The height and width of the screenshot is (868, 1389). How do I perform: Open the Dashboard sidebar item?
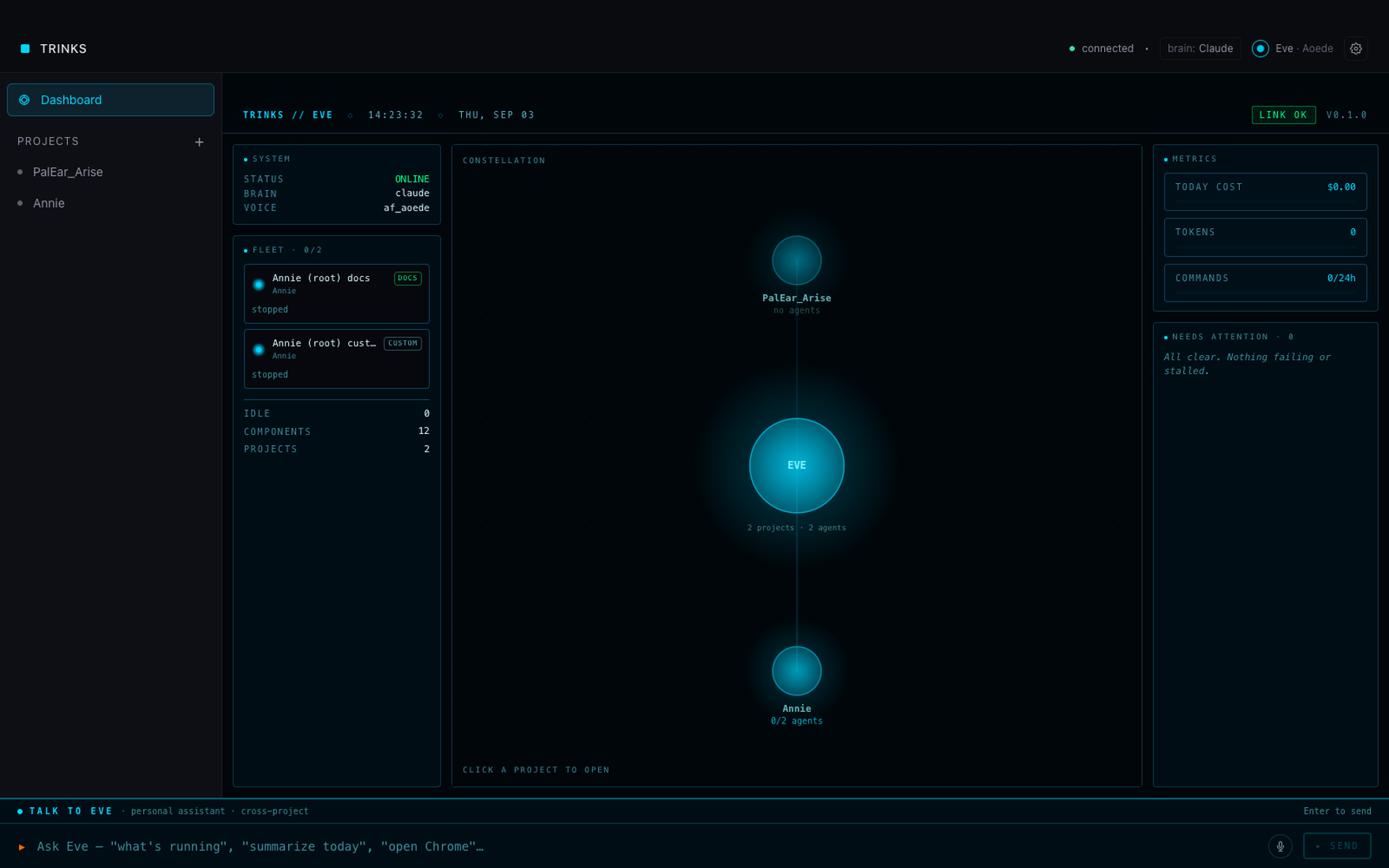(110, 100)
